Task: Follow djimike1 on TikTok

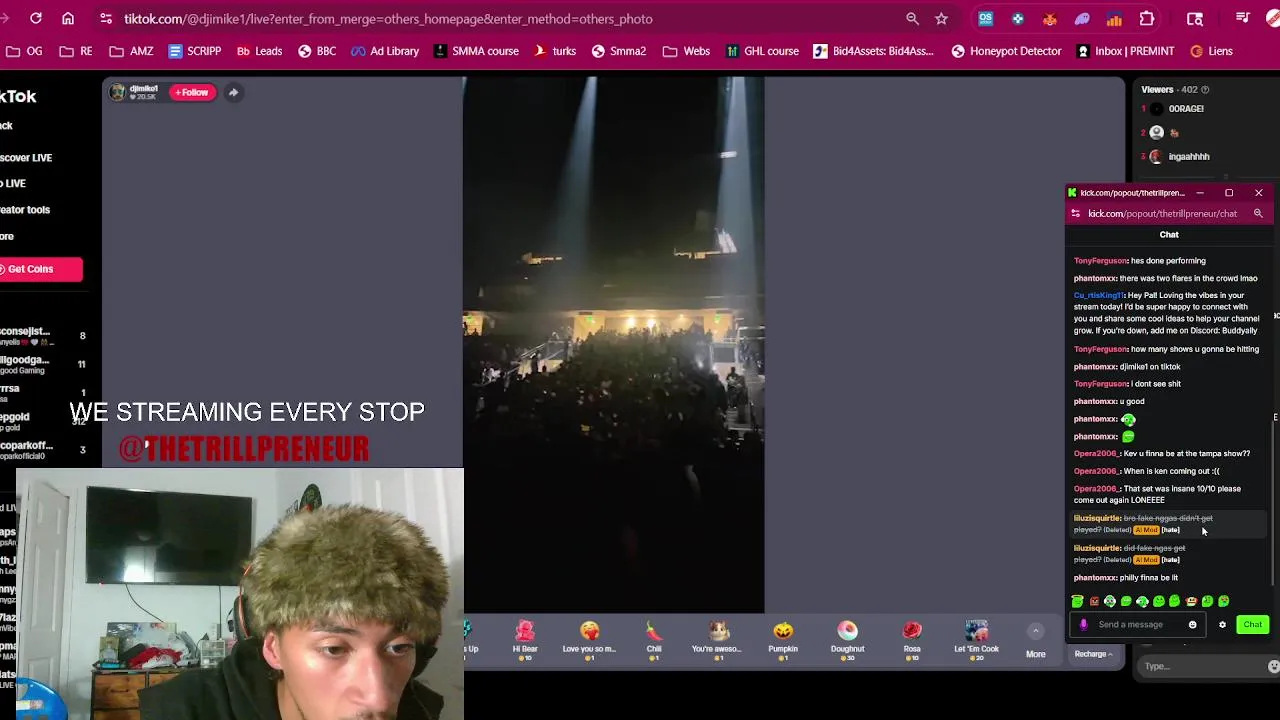Action: click(192, 92)
